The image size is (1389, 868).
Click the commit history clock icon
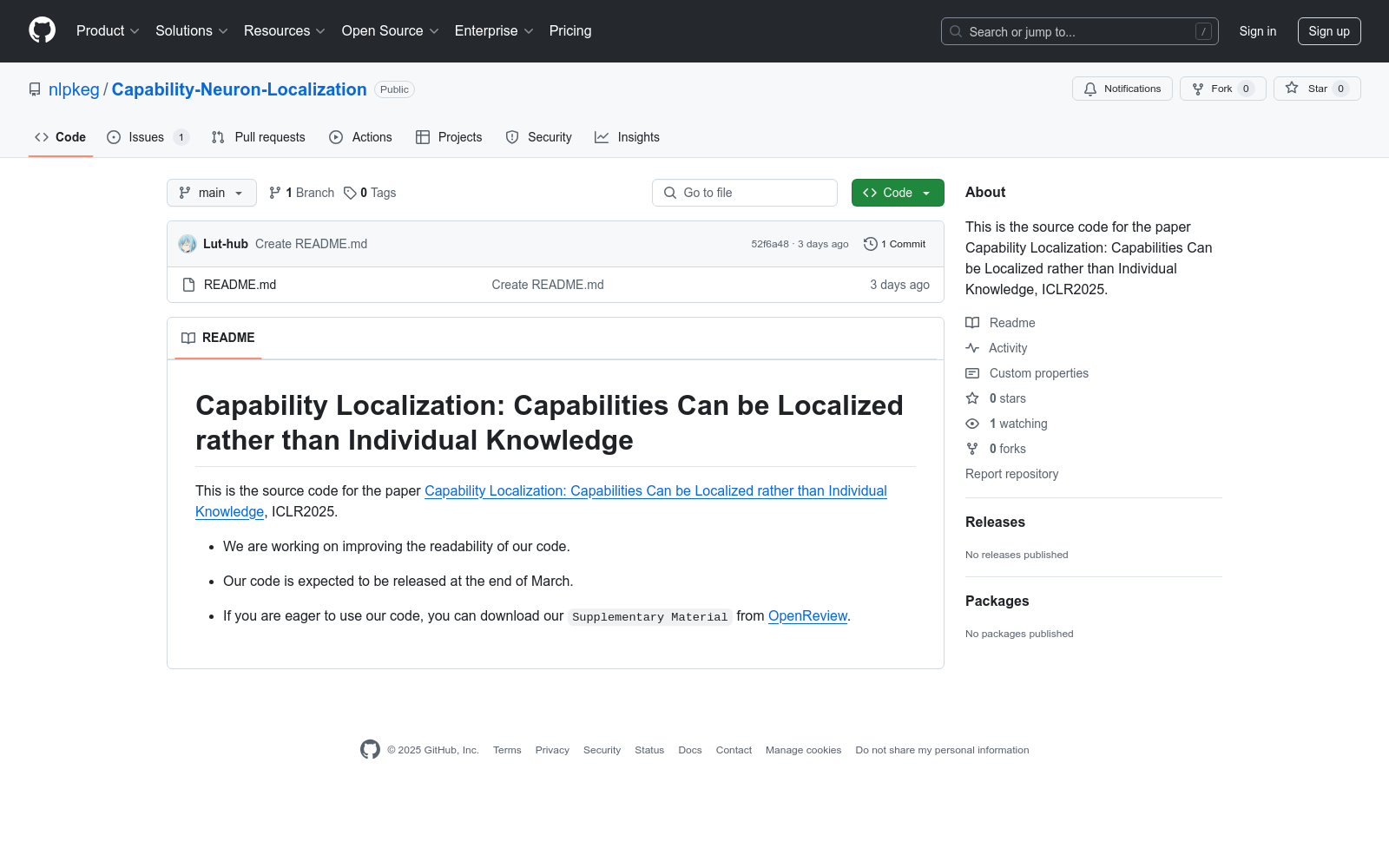coord(871,244)
